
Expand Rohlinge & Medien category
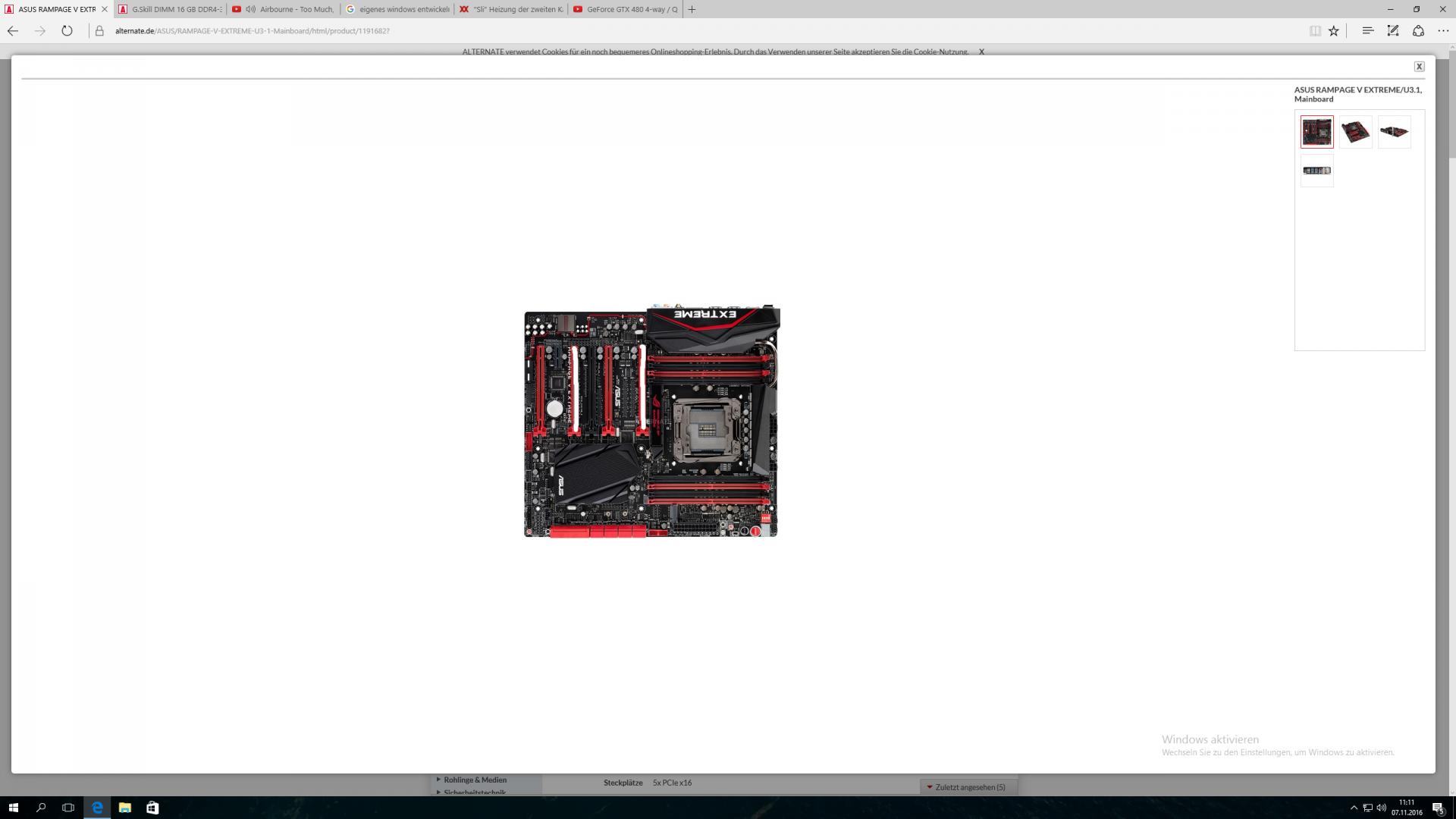475,780
